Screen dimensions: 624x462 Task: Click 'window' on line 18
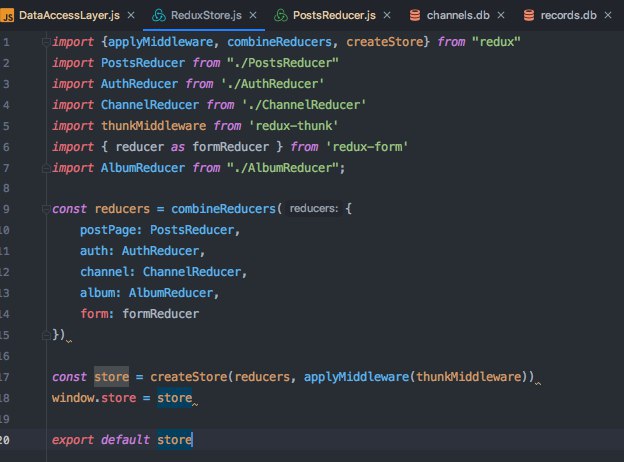click(73, 398)
